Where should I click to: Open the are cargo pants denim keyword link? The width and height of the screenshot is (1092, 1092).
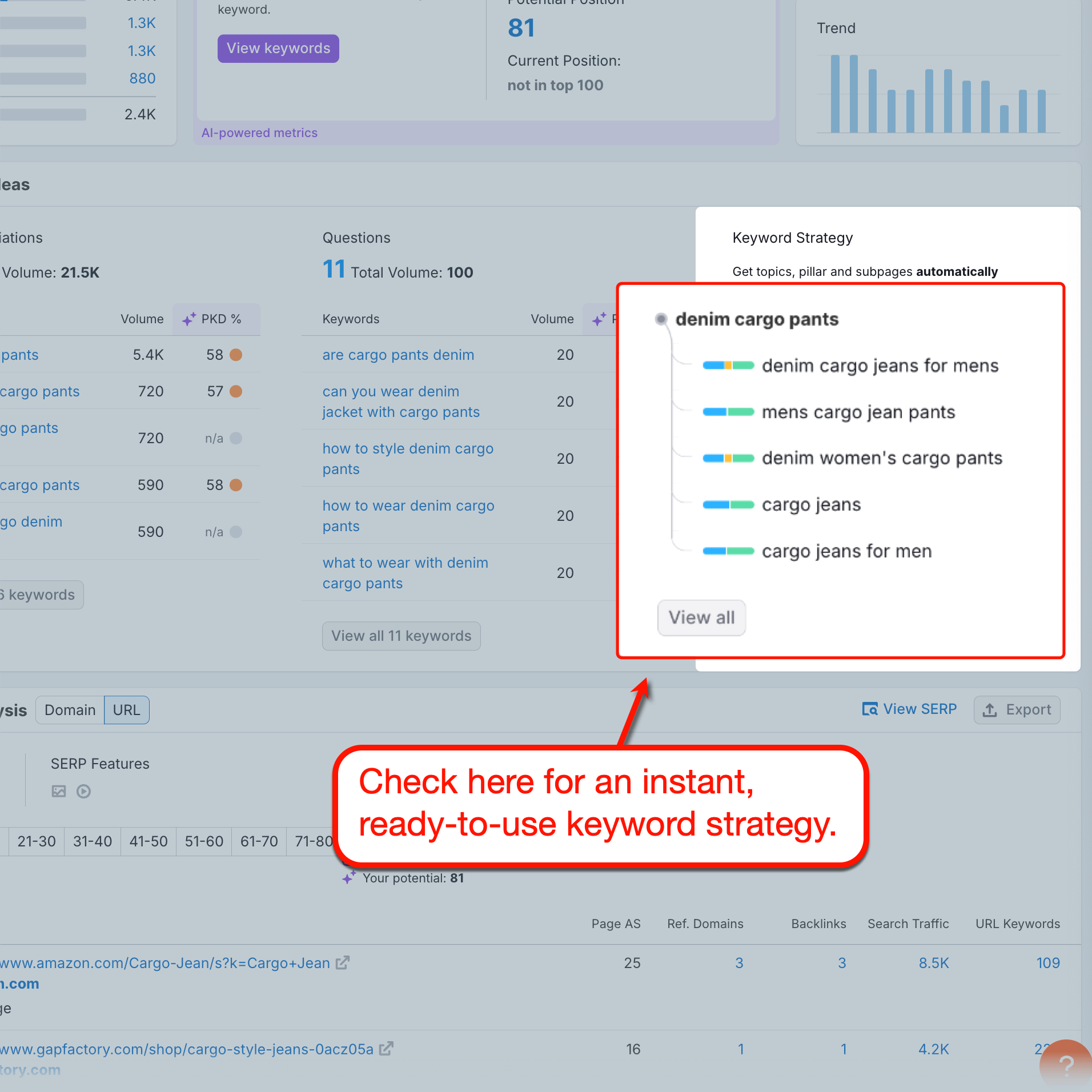pyautogui.click(x=398, y=355)
